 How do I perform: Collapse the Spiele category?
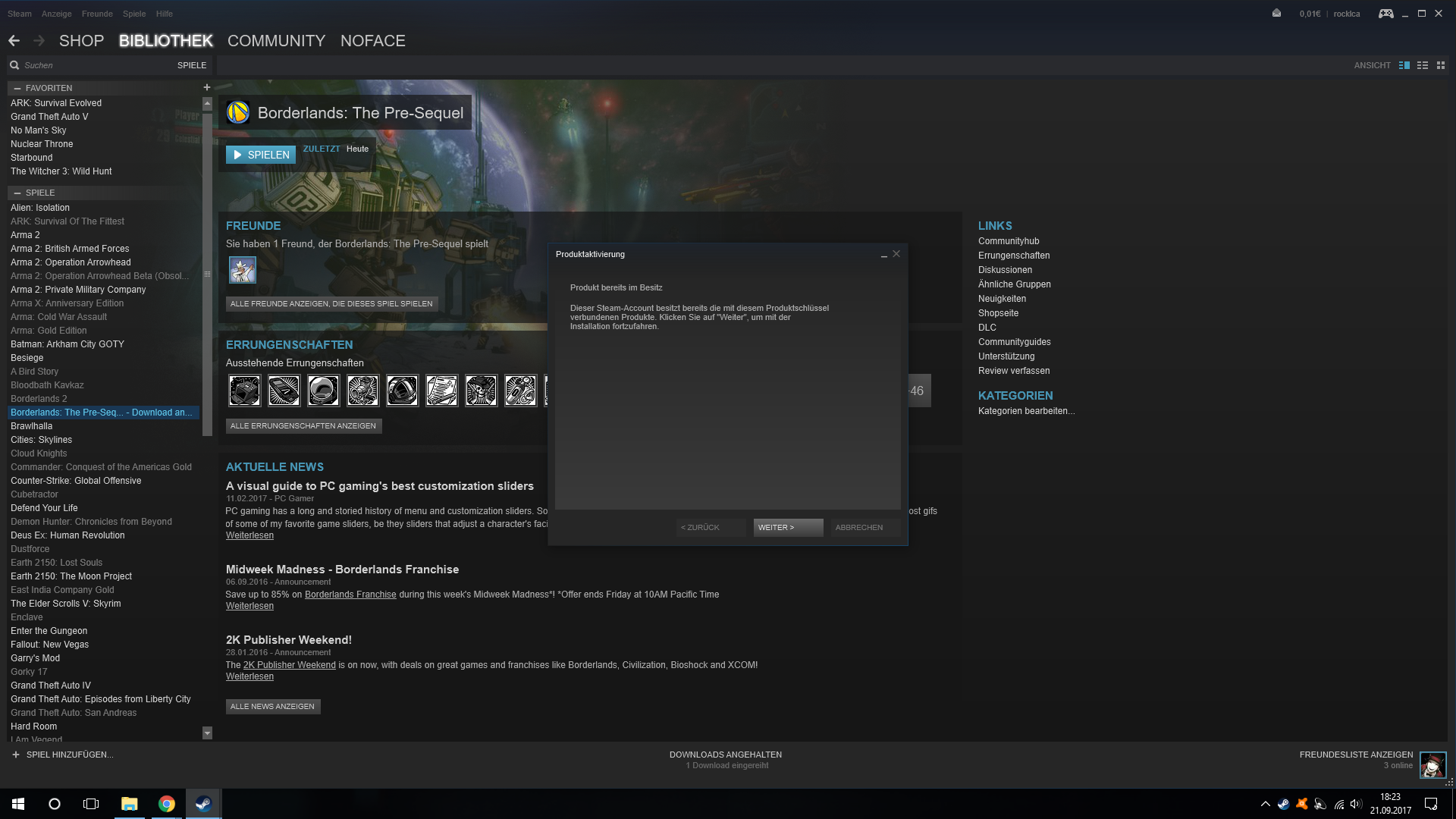[x=17, y=193]
